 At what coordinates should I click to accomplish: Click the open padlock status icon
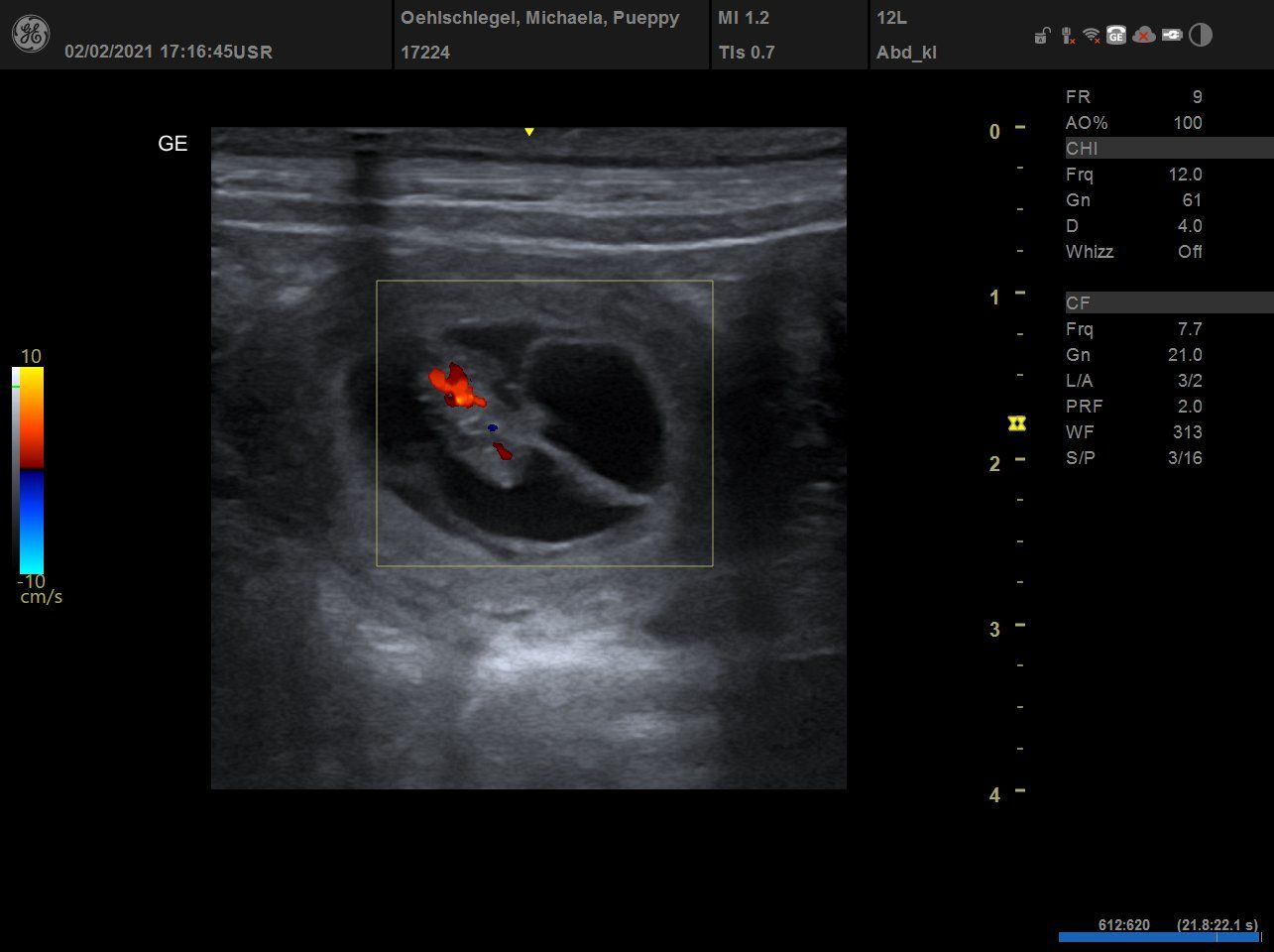click(x=1041, y=37)
